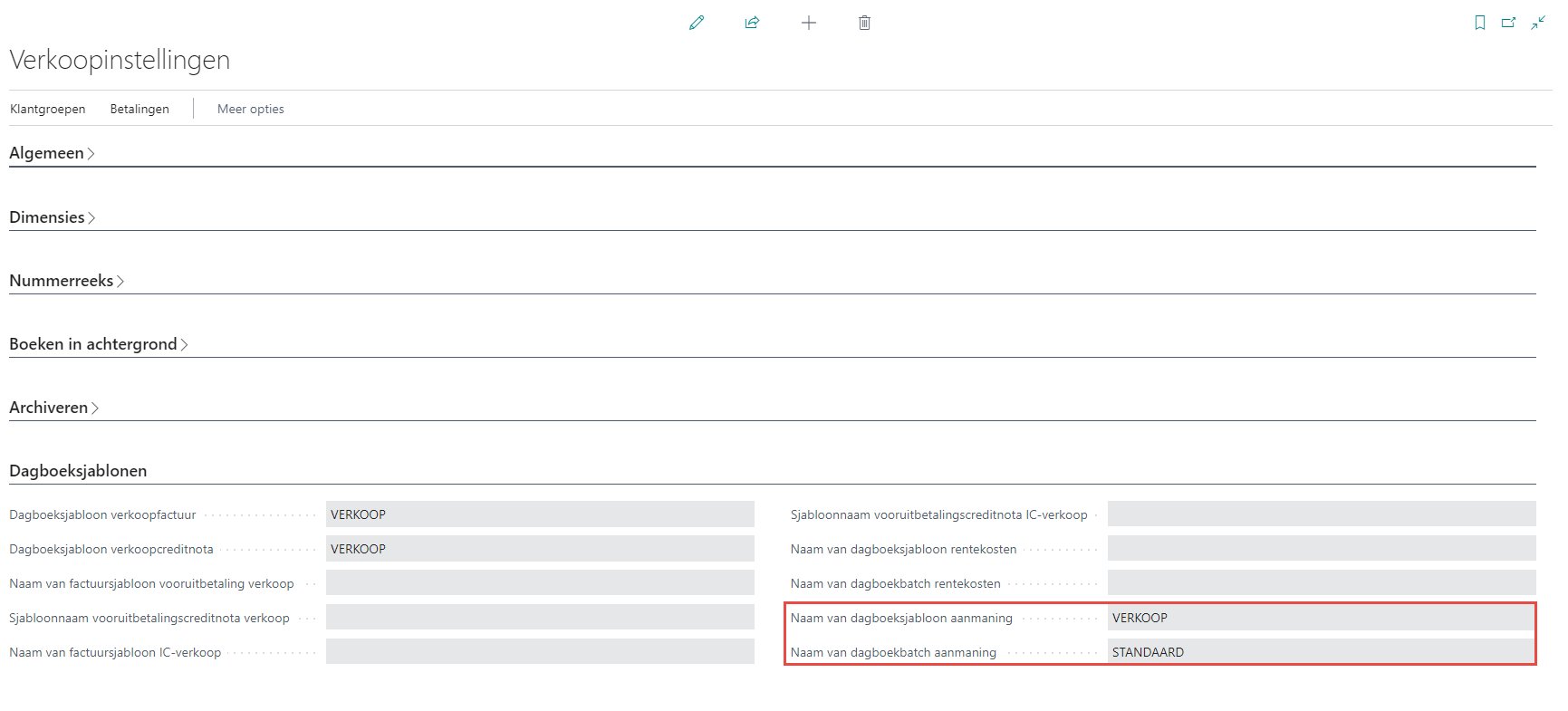1568x711 pixels.
Task: Expand the Boeken in achtergrond section
Action: click(x=98, y=344)
